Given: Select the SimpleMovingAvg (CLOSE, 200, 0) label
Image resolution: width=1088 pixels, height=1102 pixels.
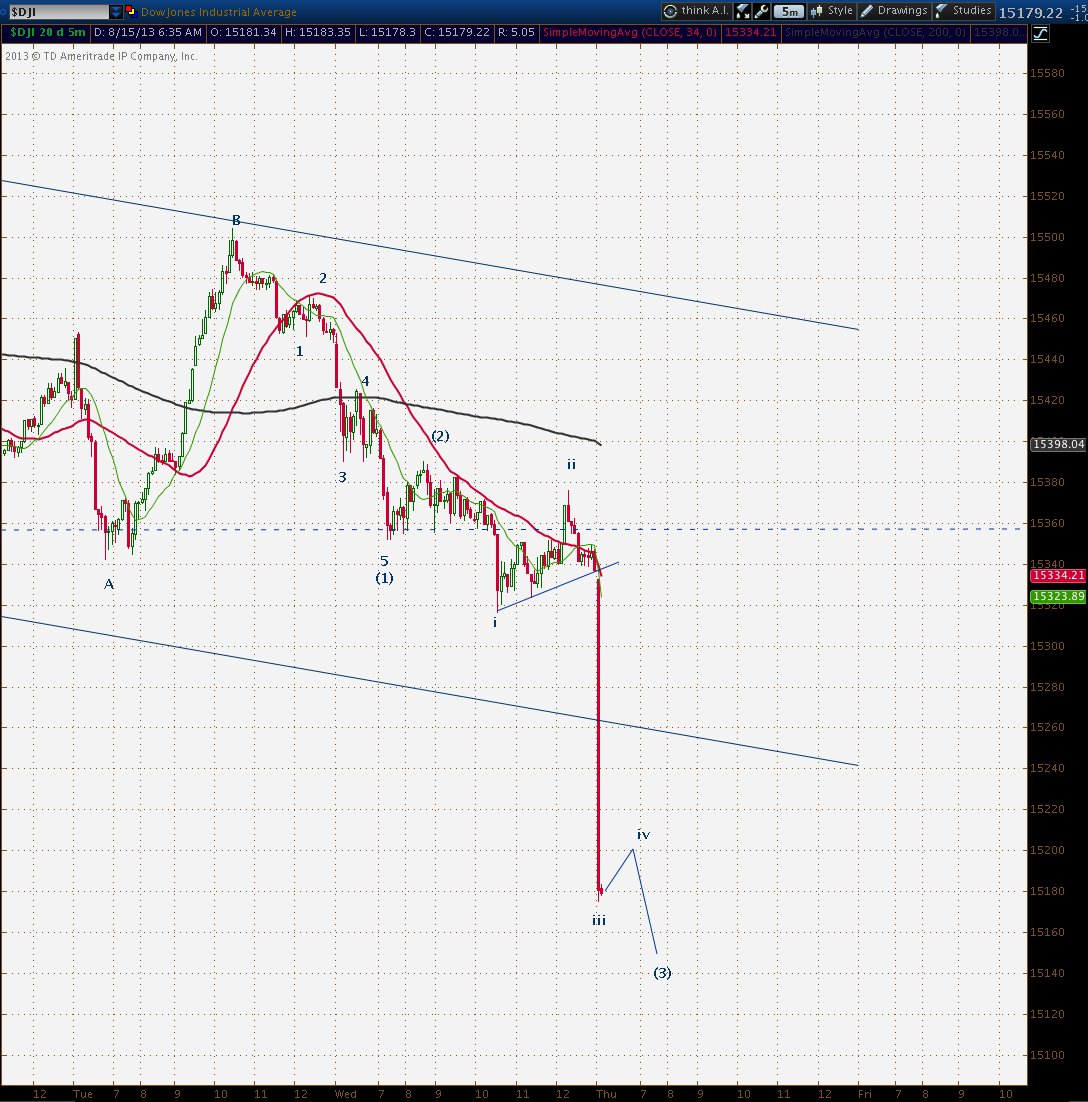Looking at the screenshot, I should pyautogui.click(x=875, y=32).
